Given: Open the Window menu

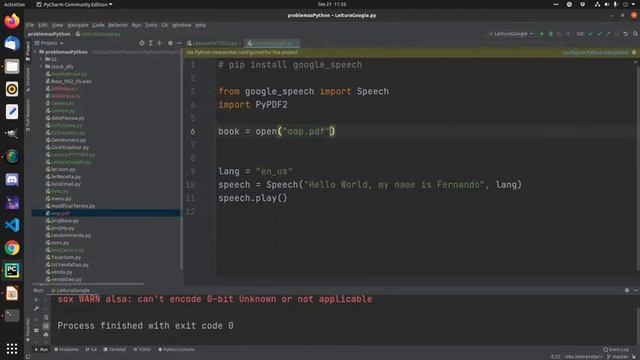Looking at the screenshot, I should pos(182,25).
